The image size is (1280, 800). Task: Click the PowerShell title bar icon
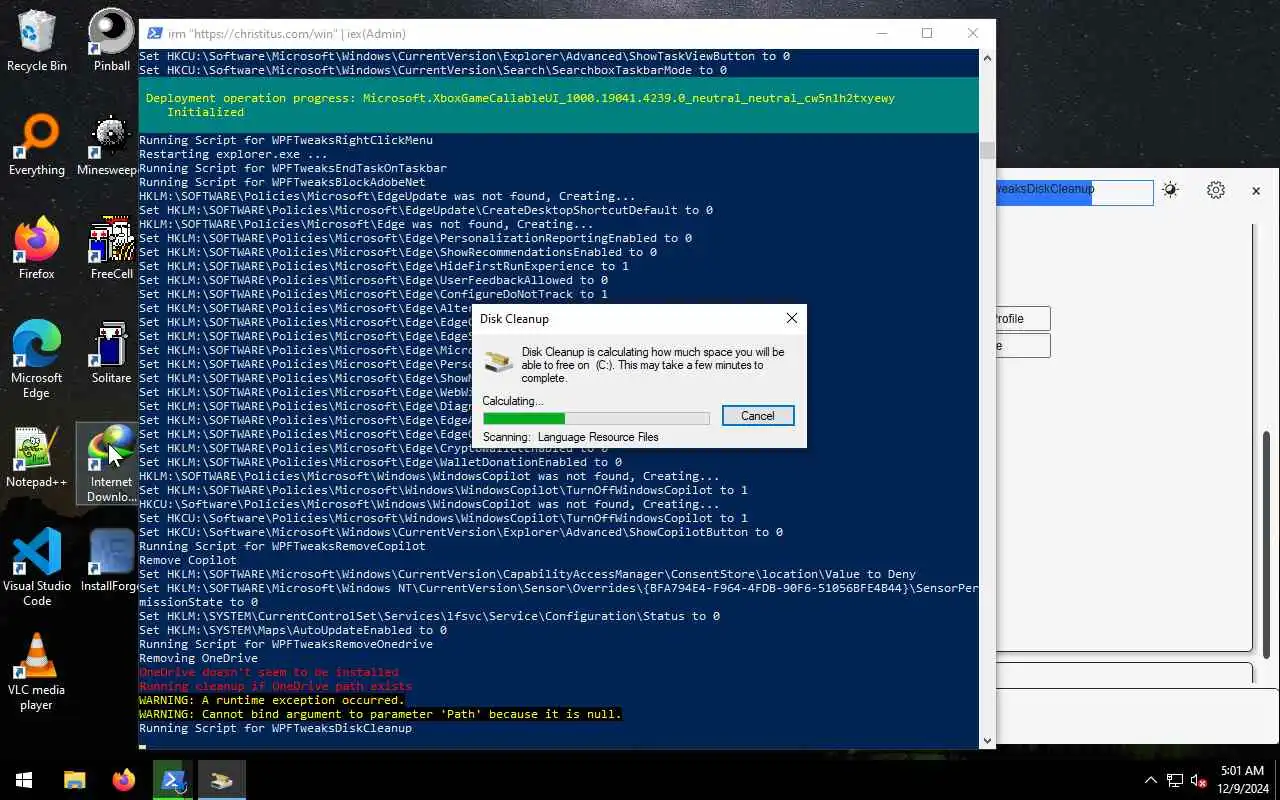pyautogui.click(x=155, y=33)
